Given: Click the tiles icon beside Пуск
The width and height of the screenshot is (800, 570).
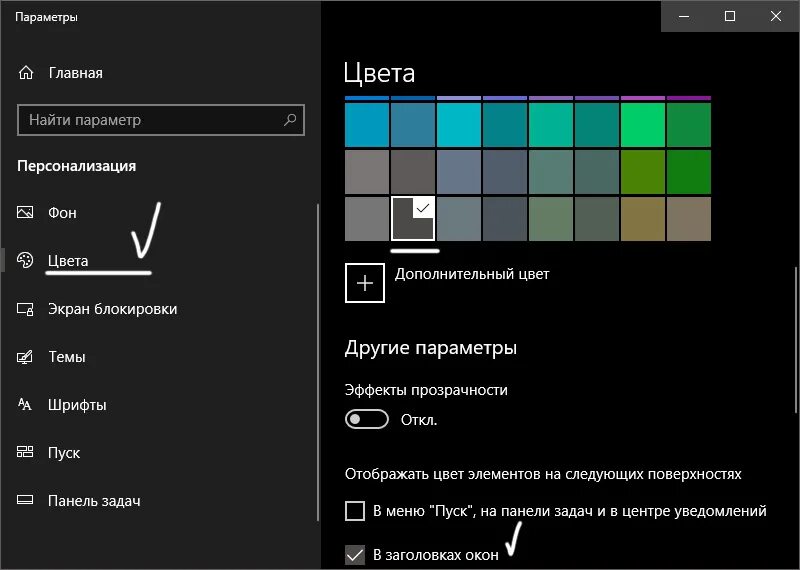Looking at the screenshot, I should point(25,452).
